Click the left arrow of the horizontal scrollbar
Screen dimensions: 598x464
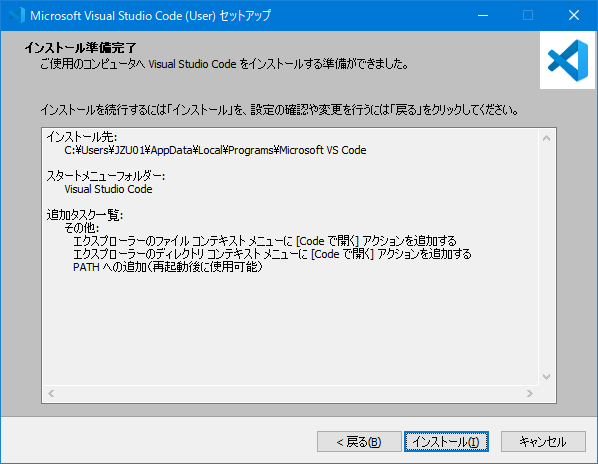click(51, 393)
